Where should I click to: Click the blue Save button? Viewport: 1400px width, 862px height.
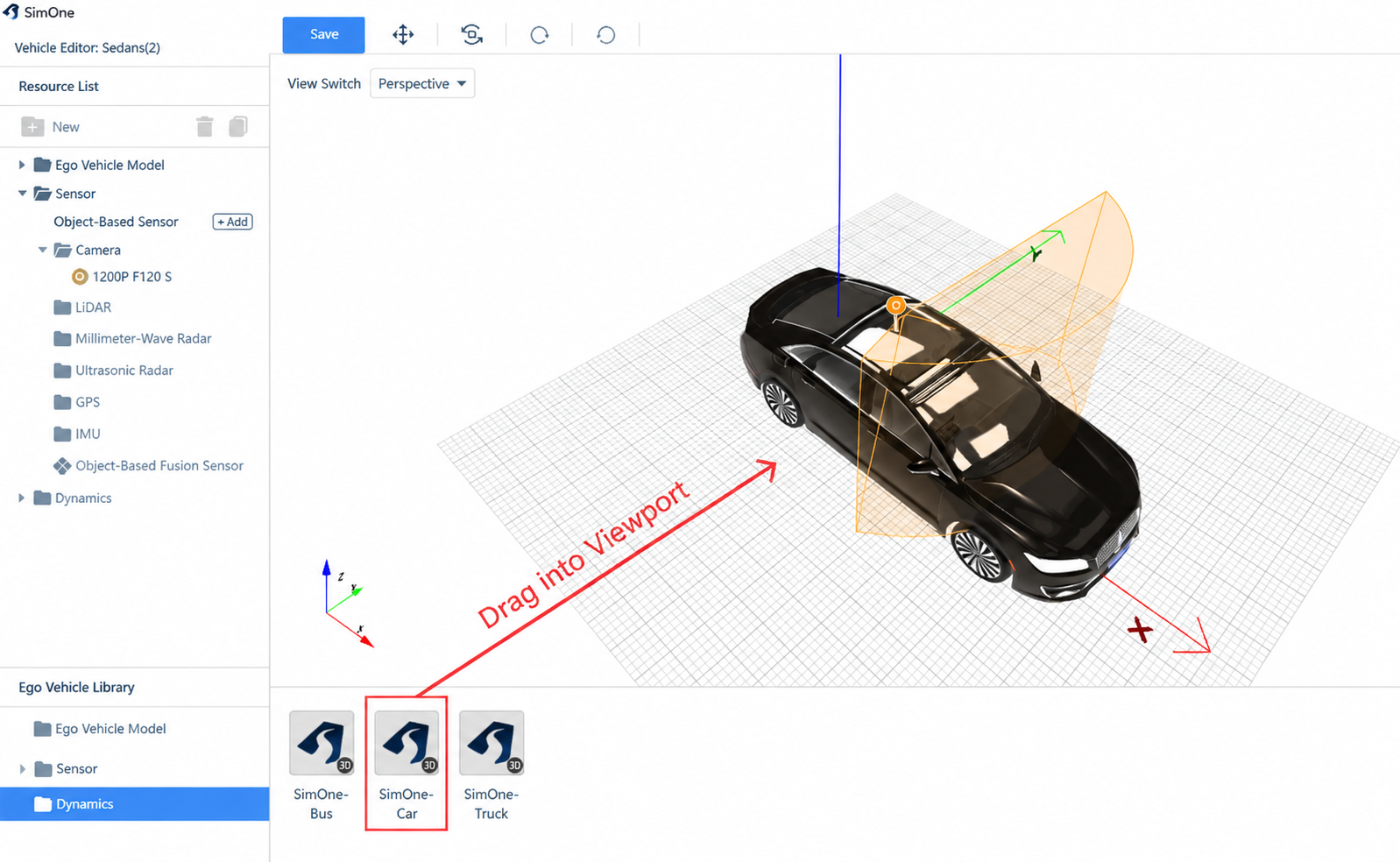pos(323,35)
